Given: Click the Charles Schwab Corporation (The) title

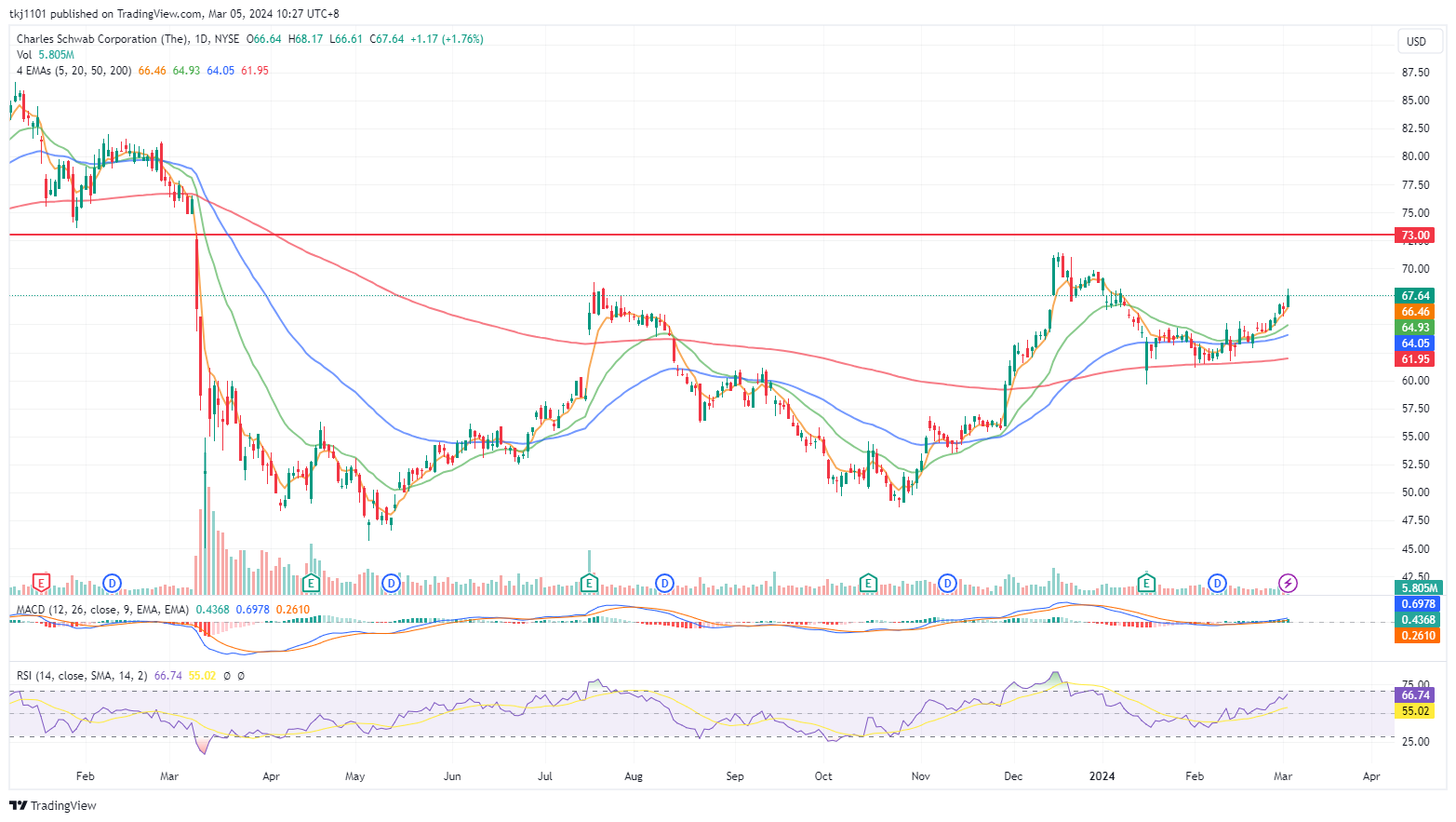Looking at the screenshot, I should 101,39.
